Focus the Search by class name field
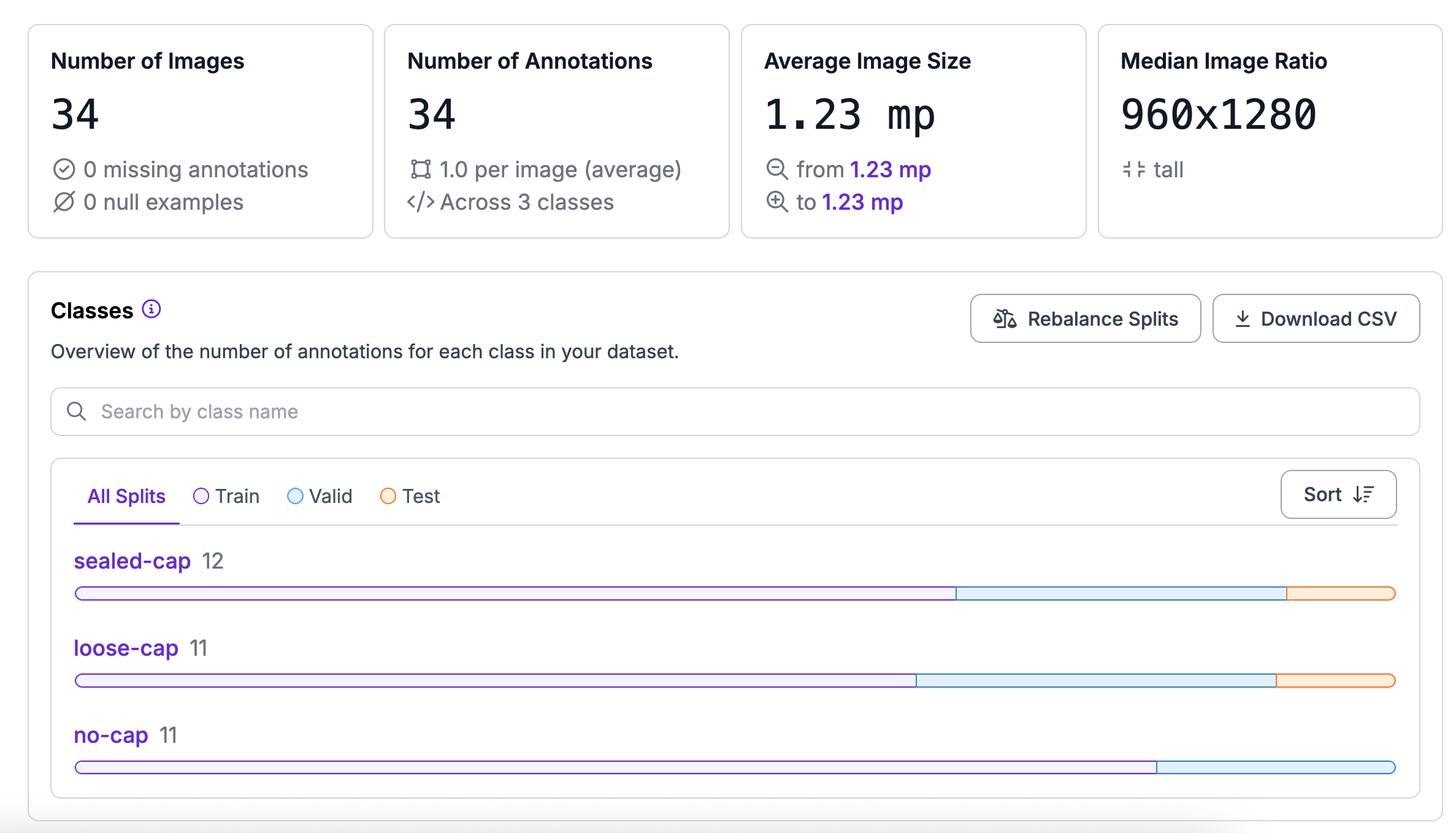Viewport: 1456px width, 833px height. tap(736, 411)
